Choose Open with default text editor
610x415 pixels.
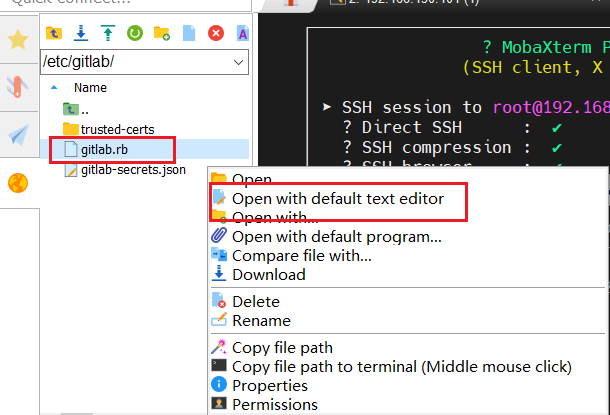click(337, 199)
